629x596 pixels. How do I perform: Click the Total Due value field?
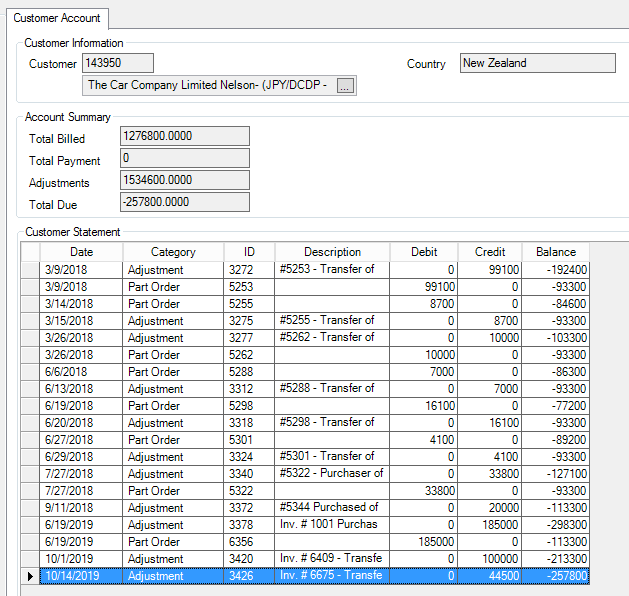185,202
